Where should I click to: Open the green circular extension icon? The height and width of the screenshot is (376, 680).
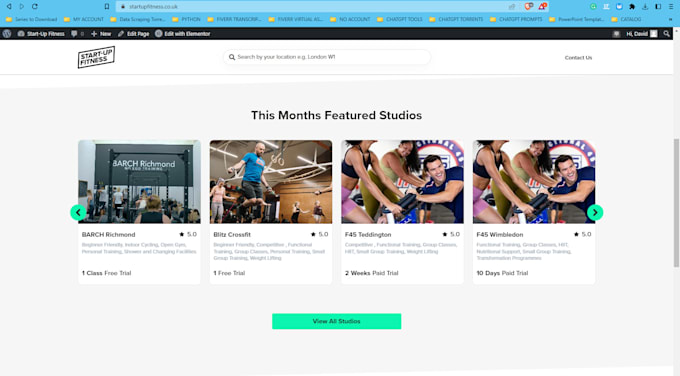[593, 7]
